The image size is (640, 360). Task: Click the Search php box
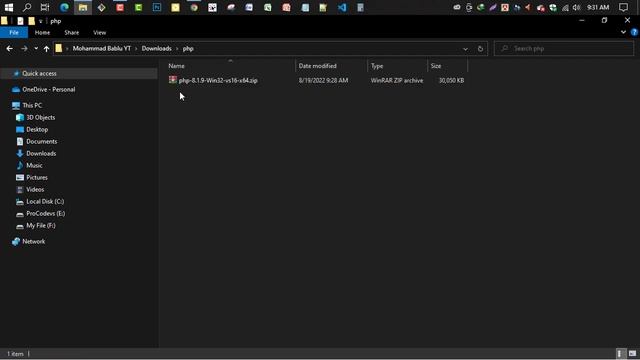[564, 49]
